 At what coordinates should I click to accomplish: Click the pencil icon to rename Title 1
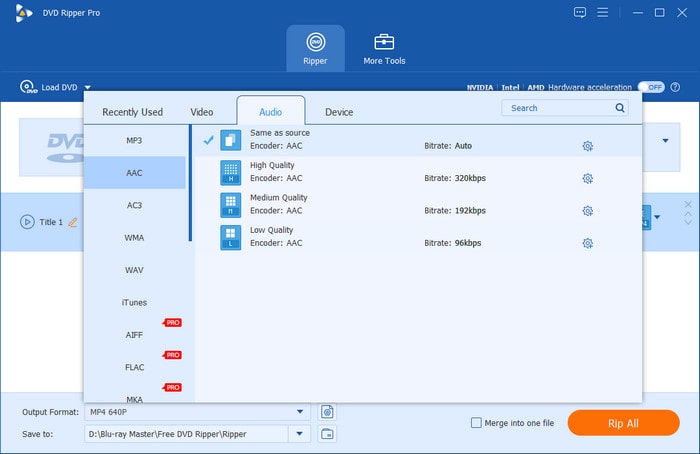pyautogui.click(x=72, y=222)
